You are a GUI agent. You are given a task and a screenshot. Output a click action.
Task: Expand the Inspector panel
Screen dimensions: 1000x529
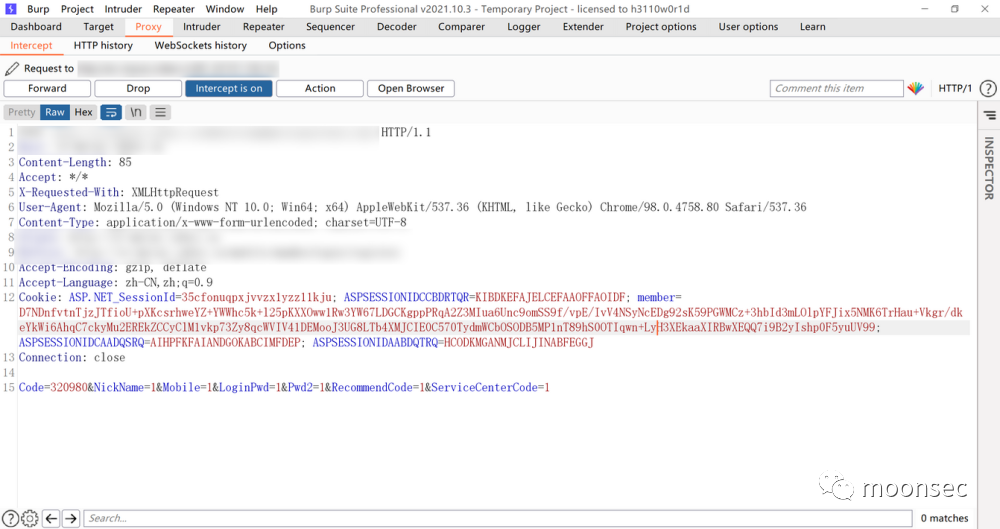[989, 168]
